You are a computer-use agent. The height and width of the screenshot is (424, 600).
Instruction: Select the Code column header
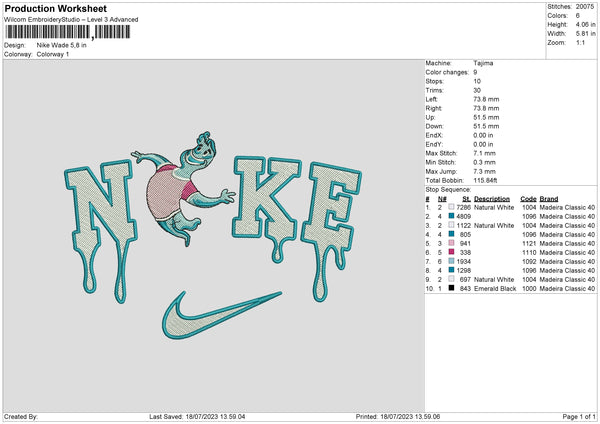528,199
